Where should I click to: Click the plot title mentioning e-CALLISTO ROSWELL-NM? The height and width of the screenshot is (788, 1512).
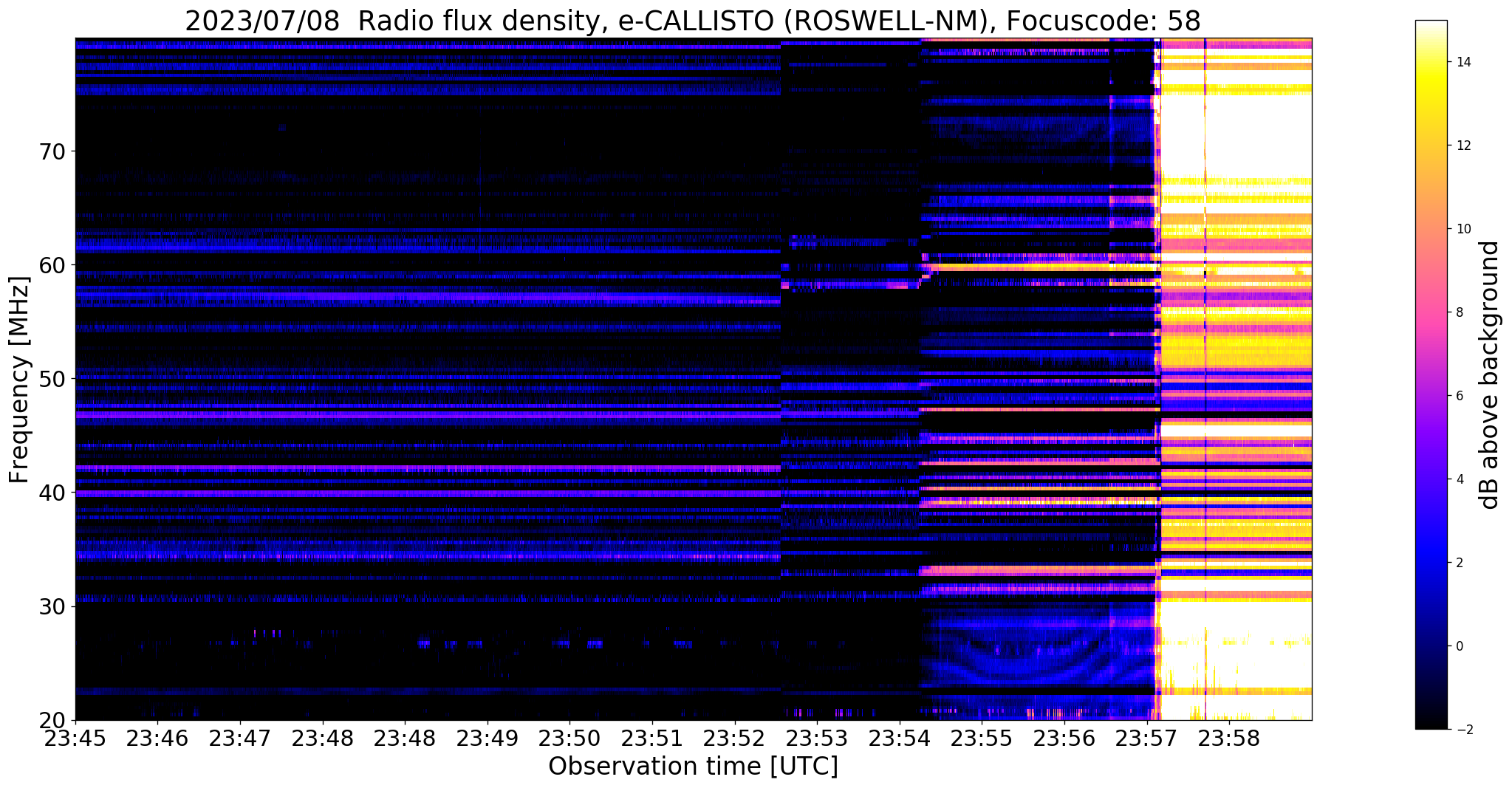(693, 21)
